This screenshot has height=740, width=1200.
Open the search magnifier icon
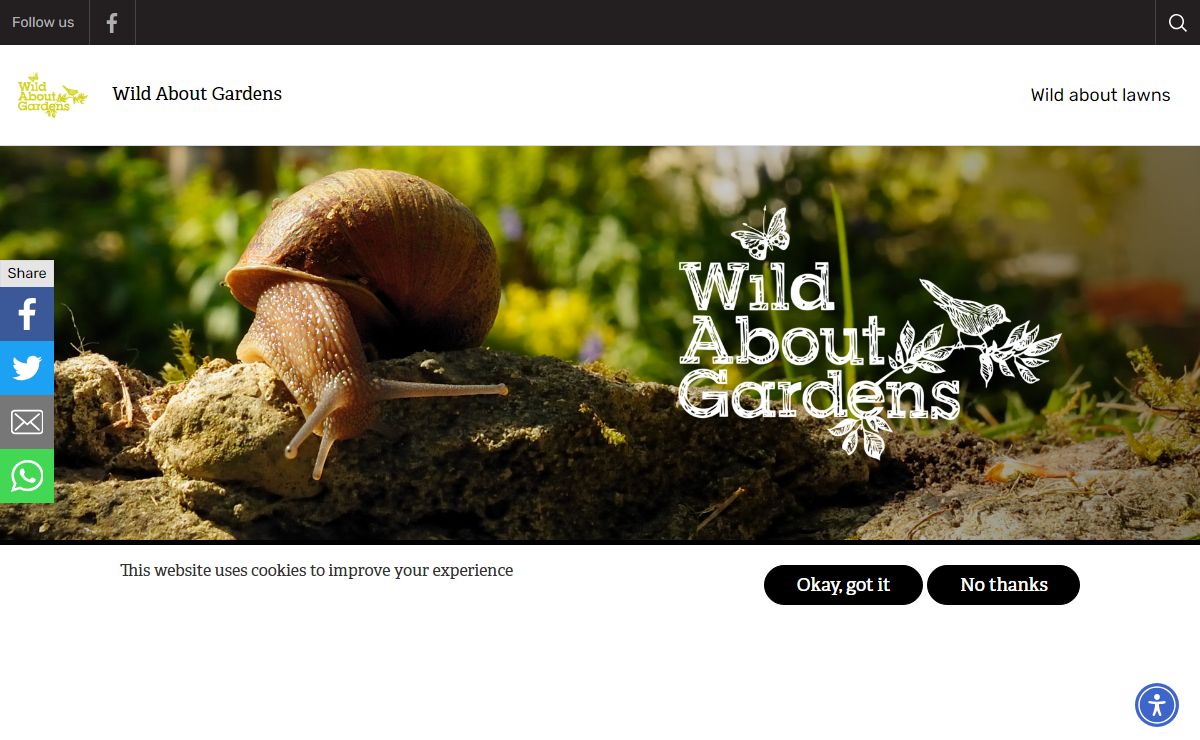(1177, 22)
